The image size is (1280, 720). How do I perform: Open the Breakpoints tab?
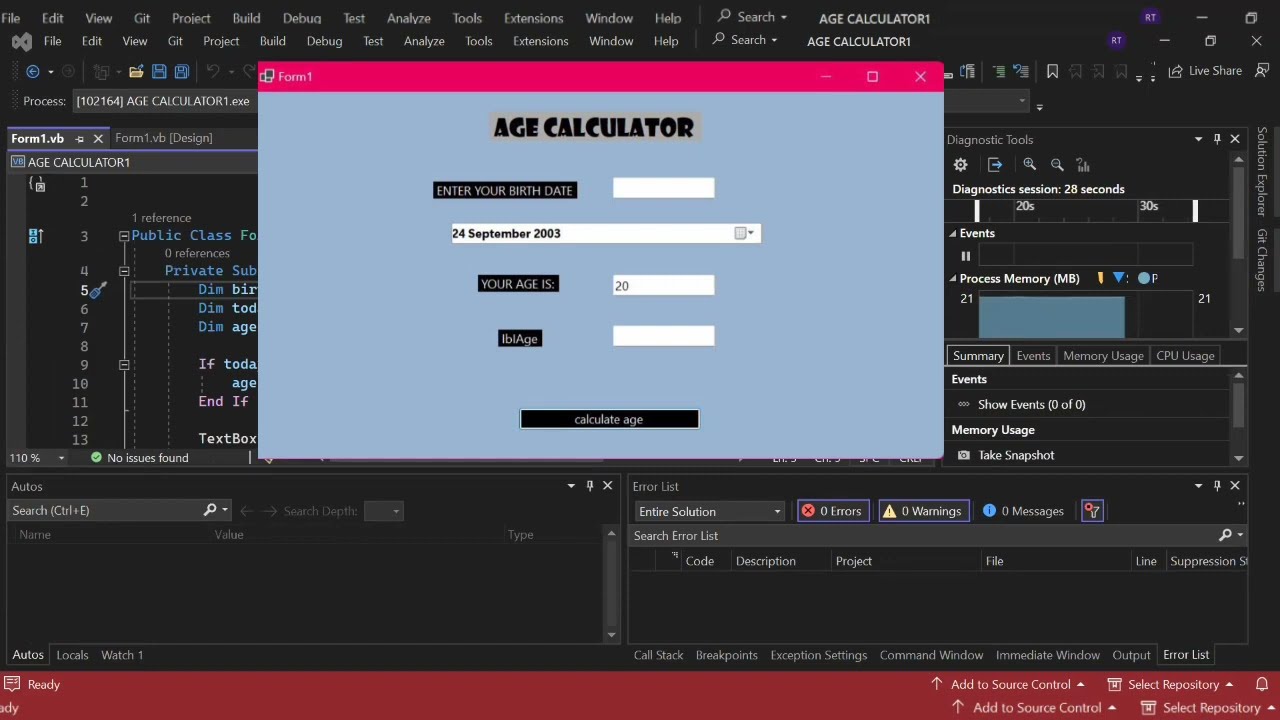coord(726,655)
